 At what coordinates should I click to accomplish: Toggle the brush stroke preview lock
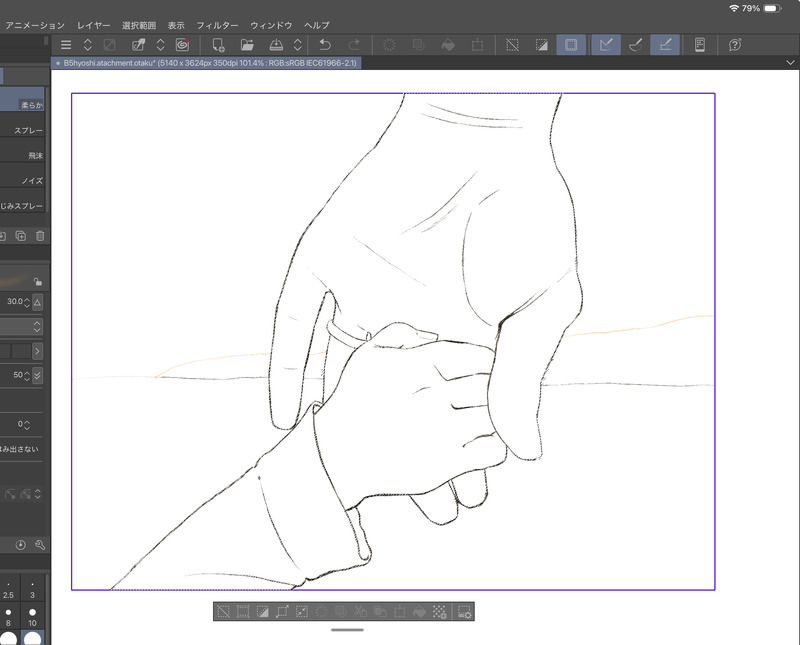37,281
